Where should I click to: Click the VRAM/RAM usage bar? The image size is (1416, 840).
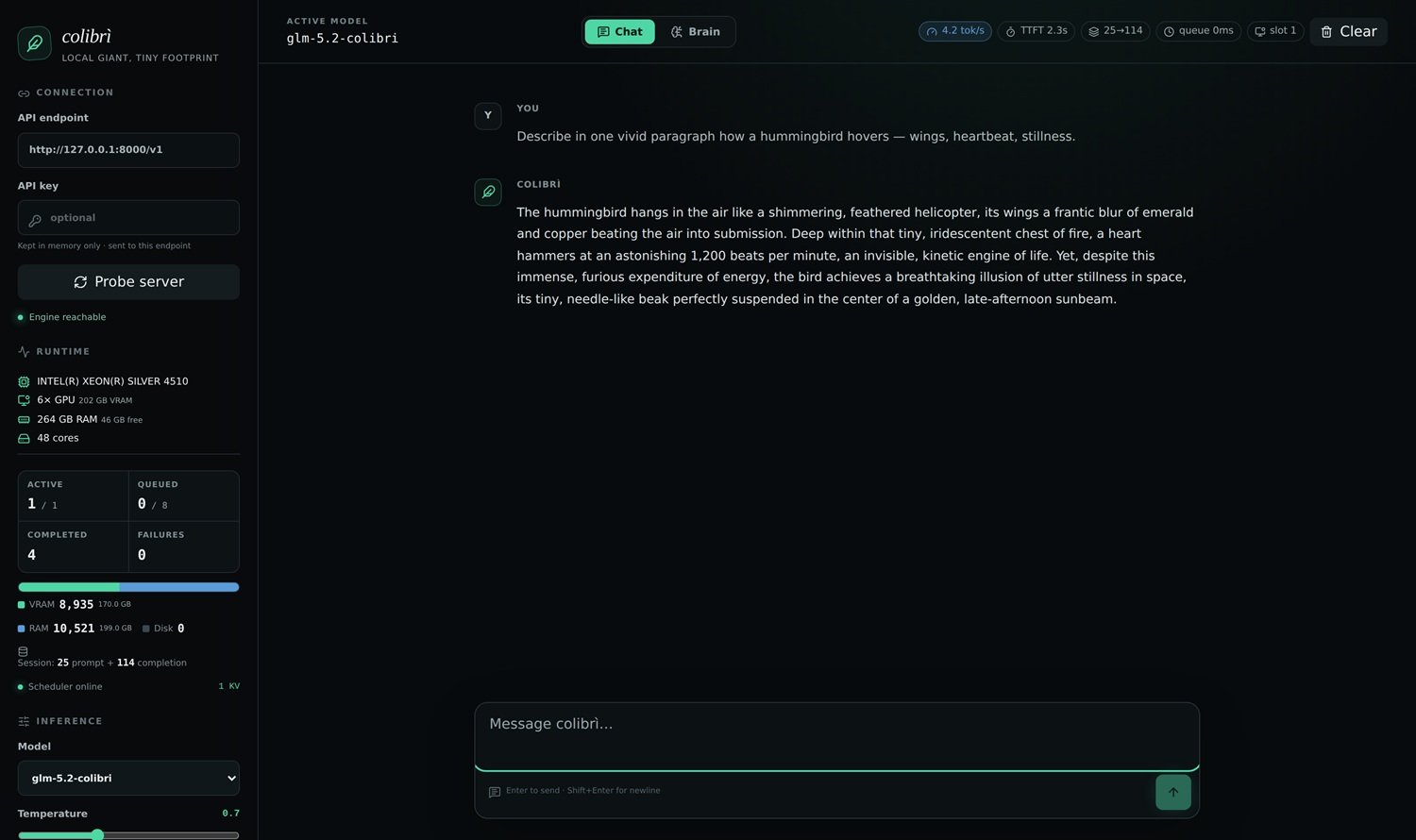(x=128, y=587)
